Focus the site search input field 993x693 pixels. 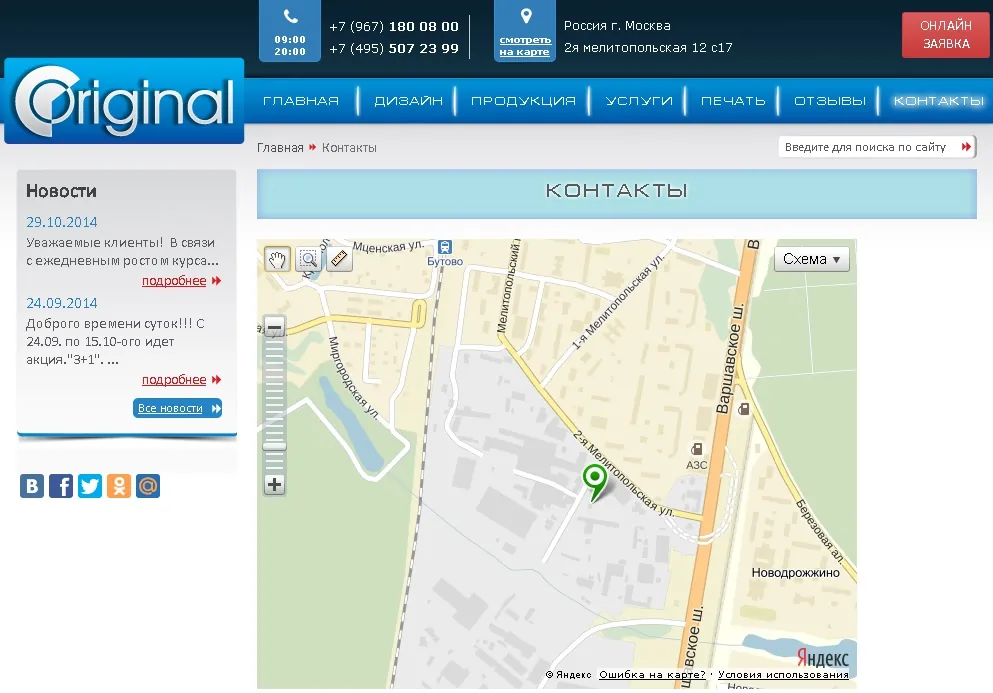tap(869, 147)
